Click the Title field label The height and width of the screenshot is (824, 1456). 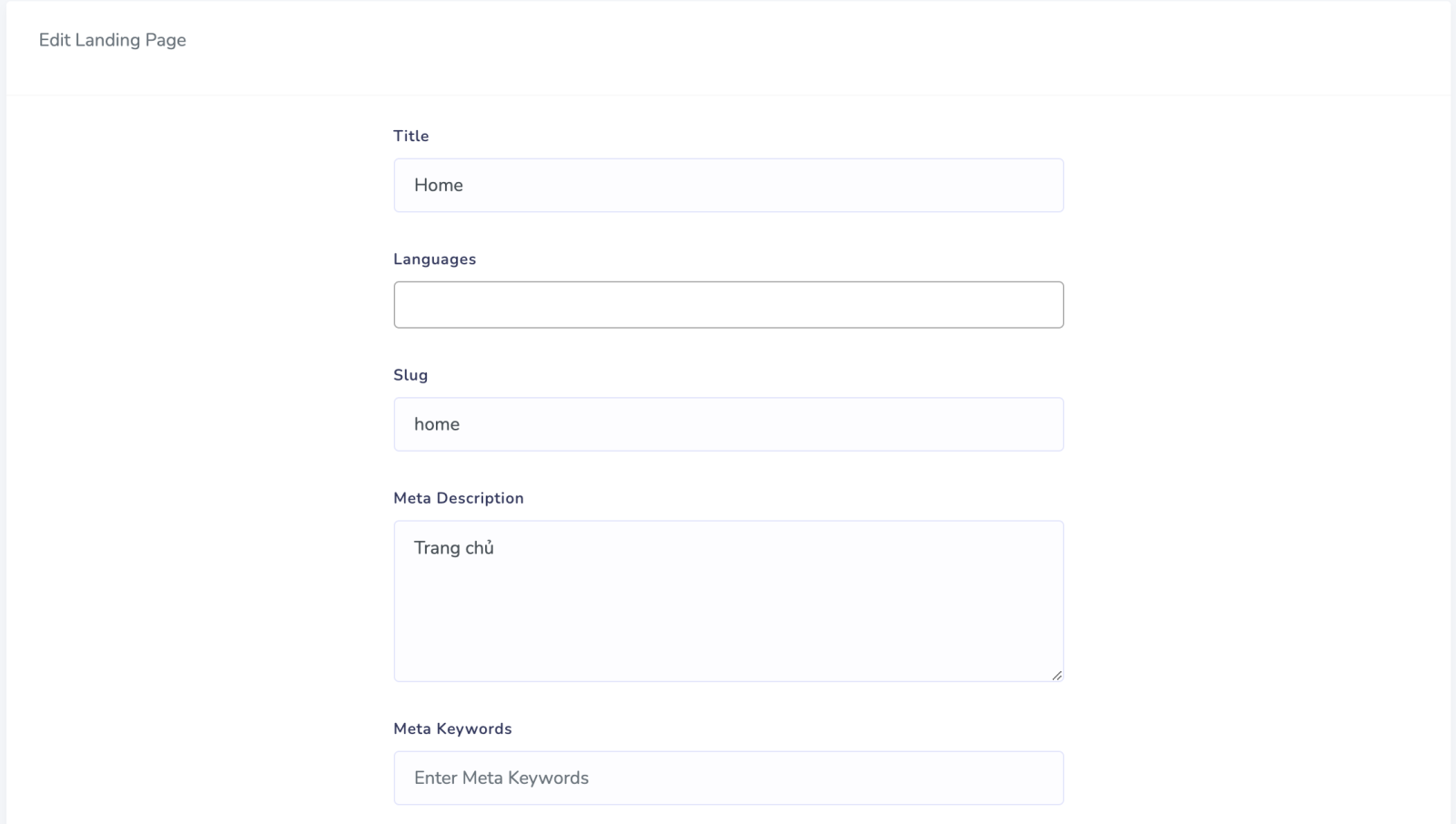410,136
